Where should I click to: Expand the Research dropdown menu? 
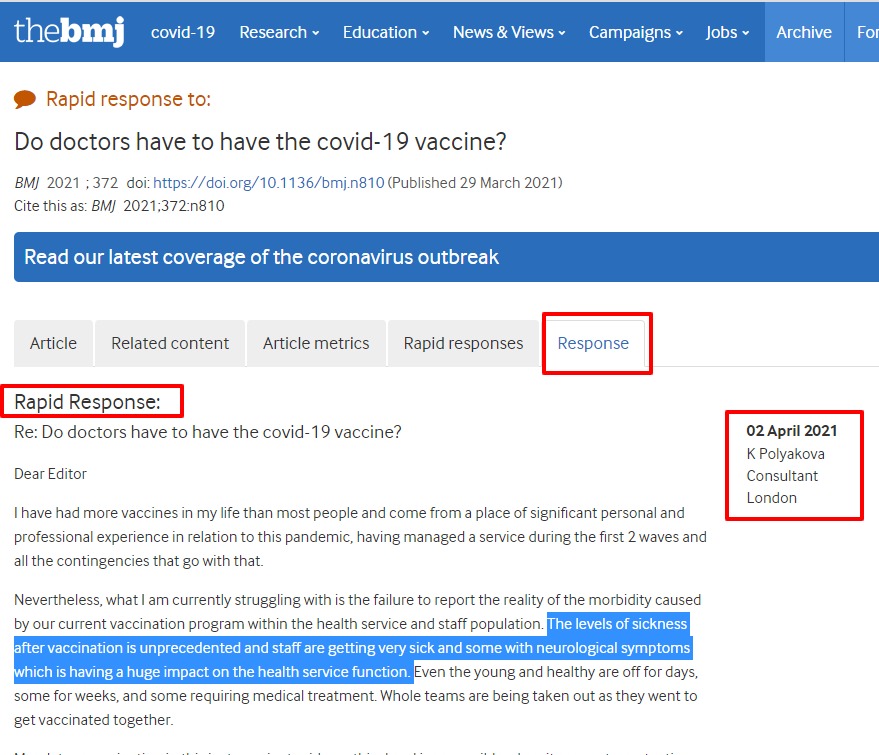[x=279, y=33]
